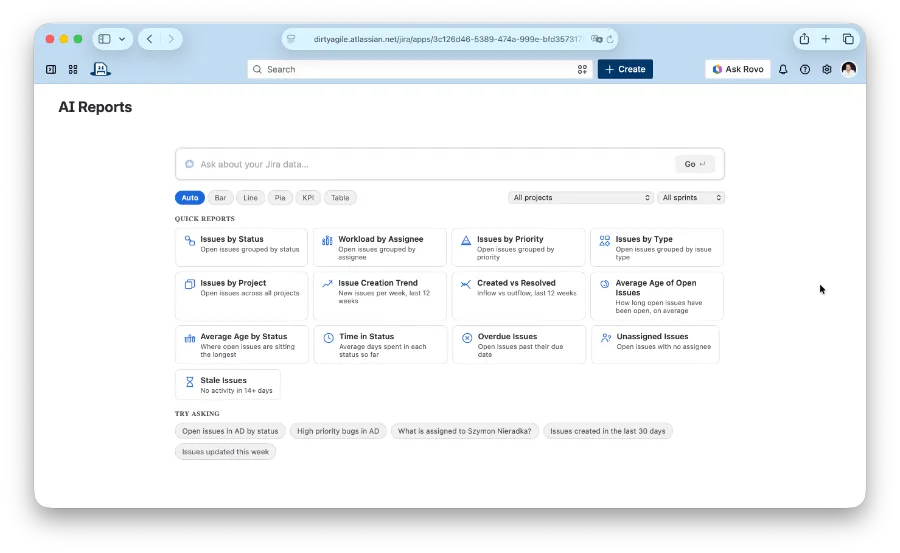Reload the page in address bar
The width and height of the screenshot is (900, 553).
tap(610, 39)
